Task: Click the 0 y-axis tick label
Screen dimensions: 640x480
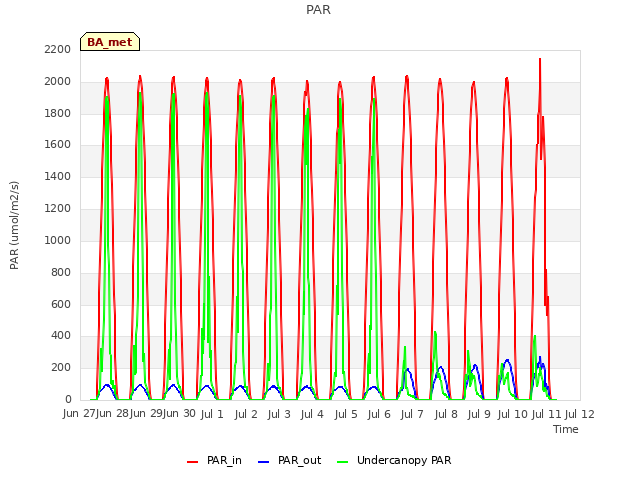Action: point(68,399)
